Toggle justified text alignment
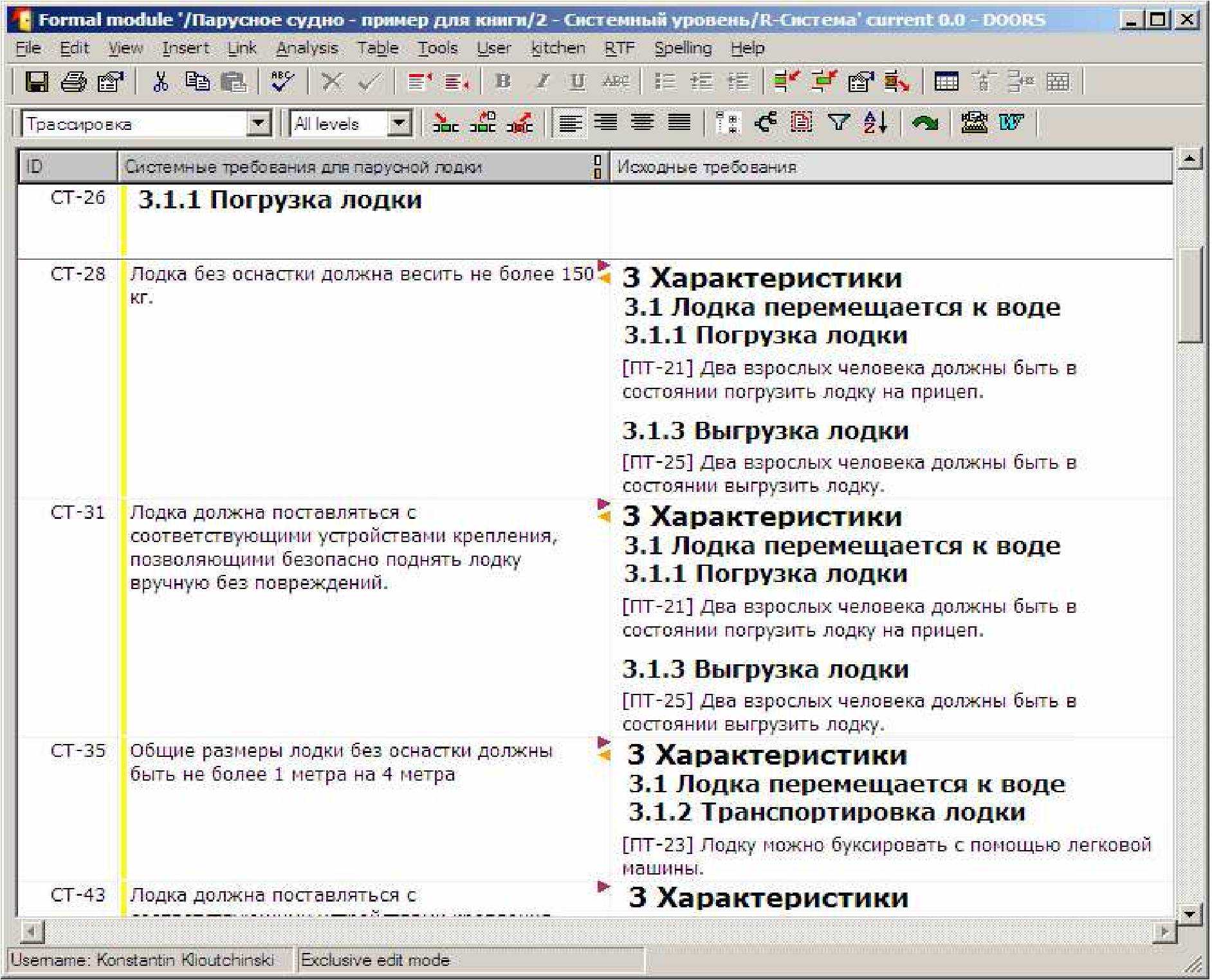This screenshot has height=980, width=1212. click(x=679, y=122)
